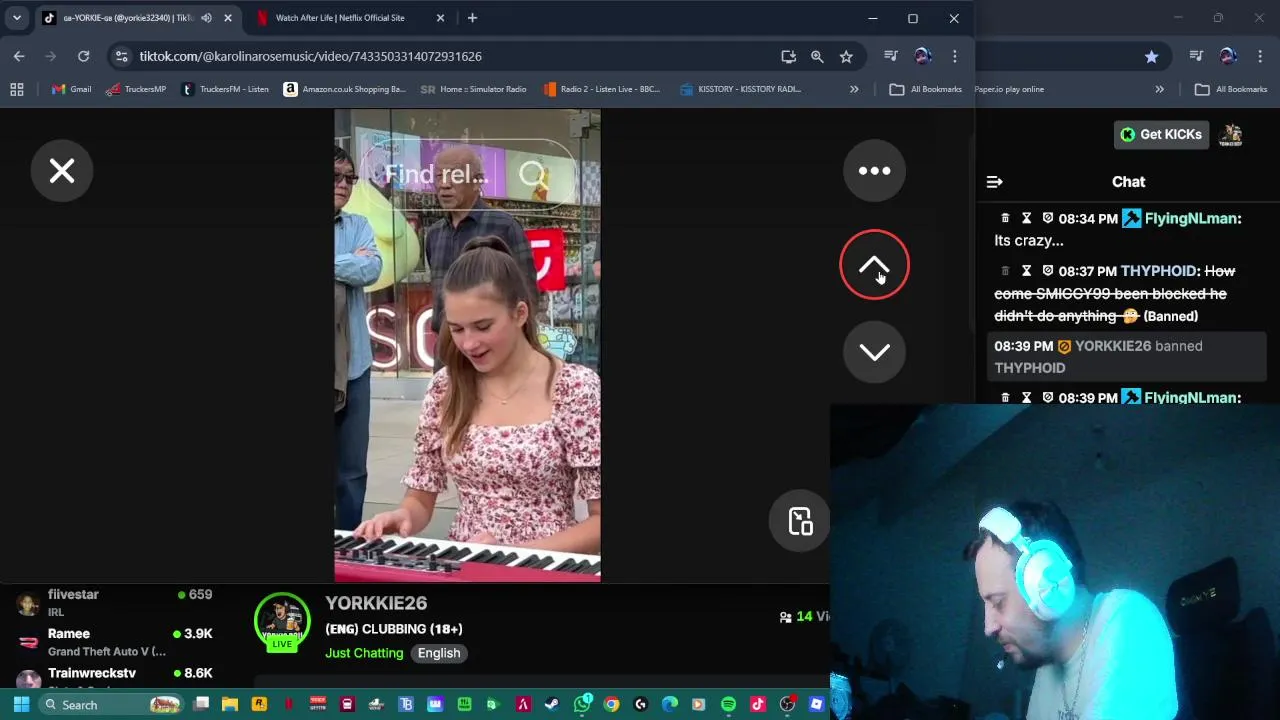Open Ramee channel in the sidebar
The width and height of the screenshot is (1280, 720).
click(x=114, y=642)
